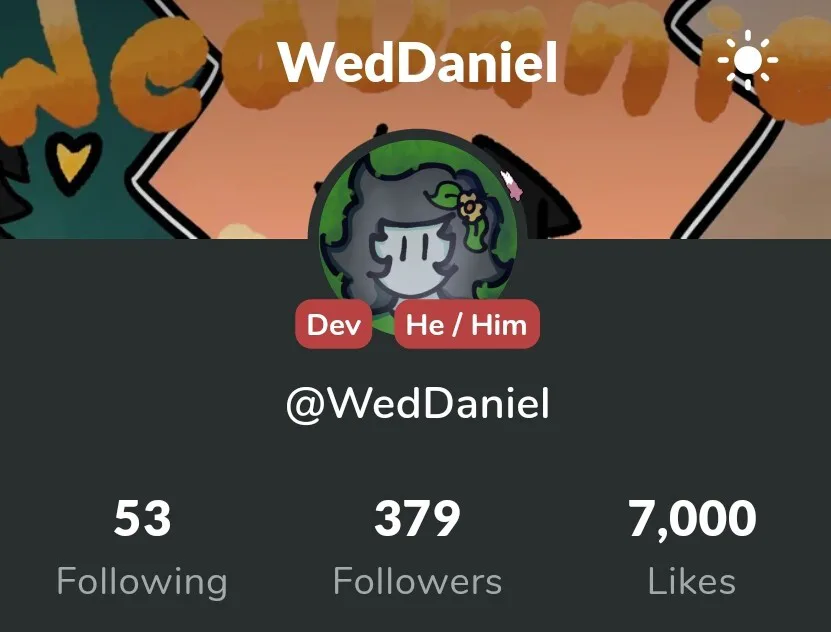View the 379 followers number

tap(417, 518)
